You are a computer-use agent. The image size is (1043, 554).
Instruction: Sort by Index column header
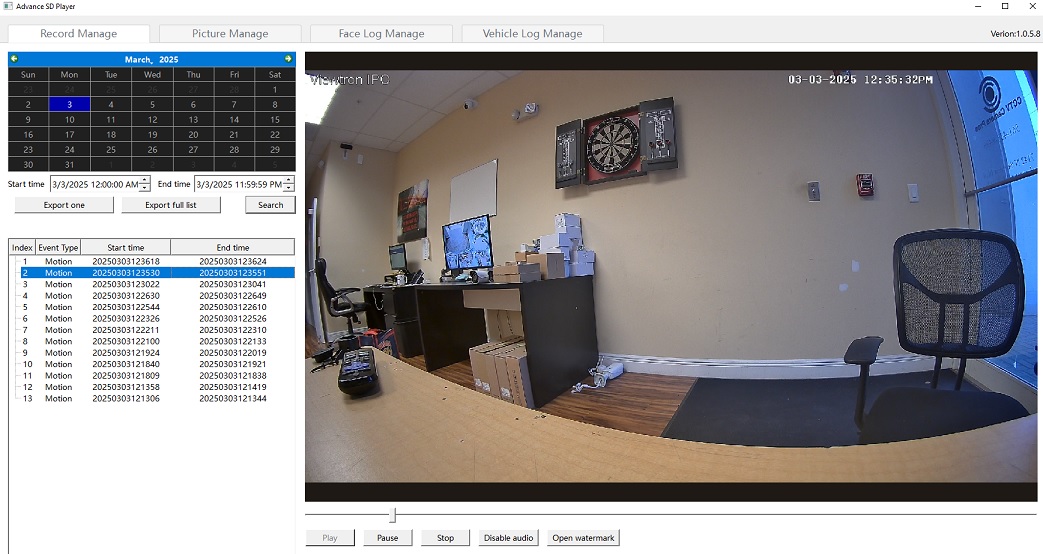22,247
